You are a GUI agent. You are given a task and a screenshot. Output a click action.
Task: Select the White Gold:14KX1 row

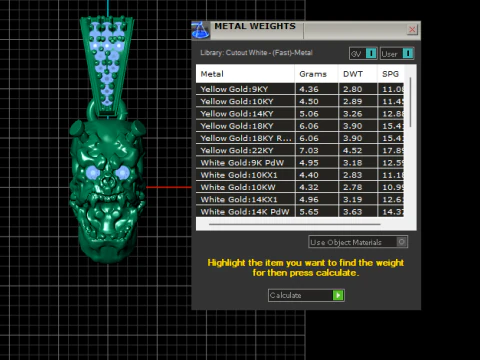click(300, 199)
